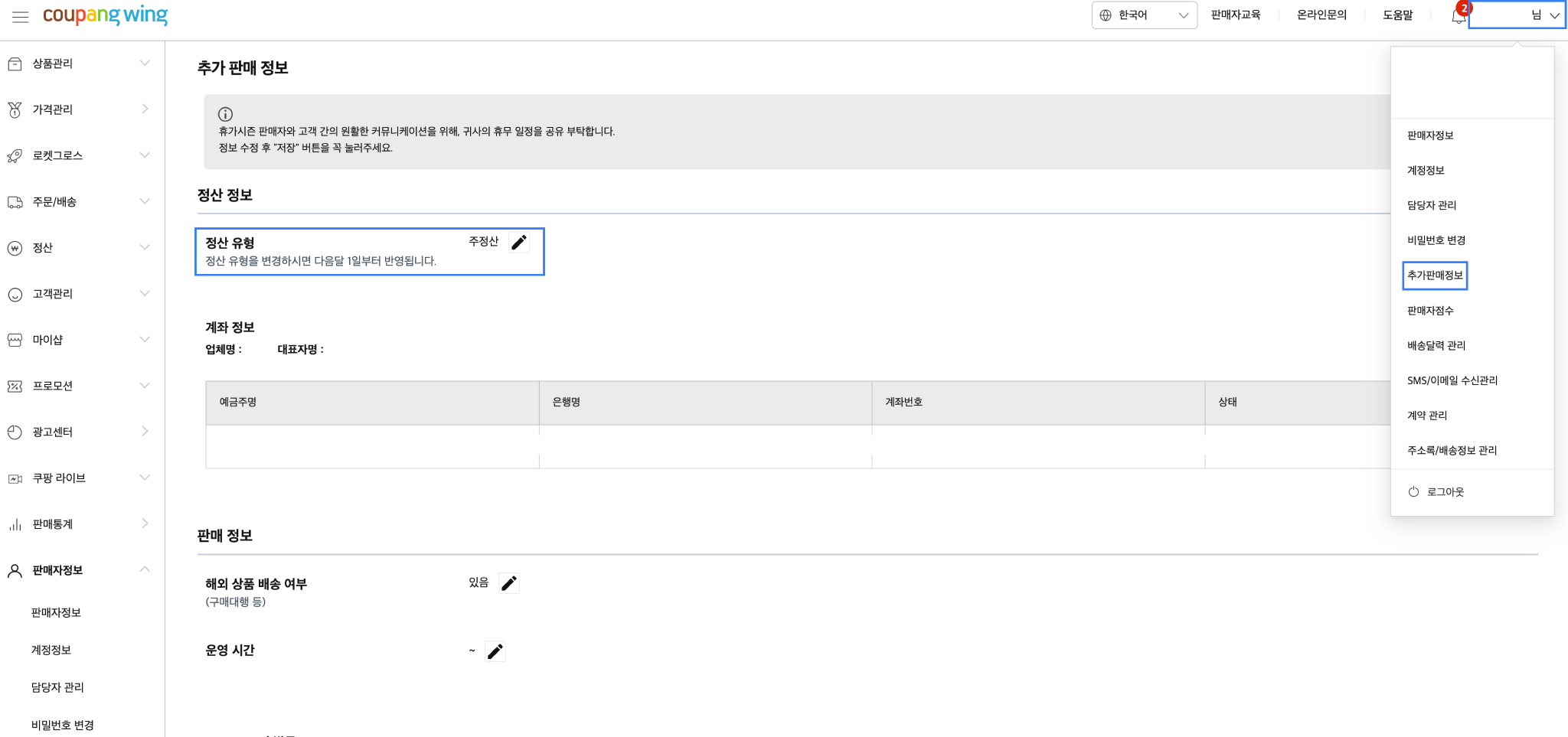Expand 고객관리 chevron
1568x737 pixels.
(145, 293)
